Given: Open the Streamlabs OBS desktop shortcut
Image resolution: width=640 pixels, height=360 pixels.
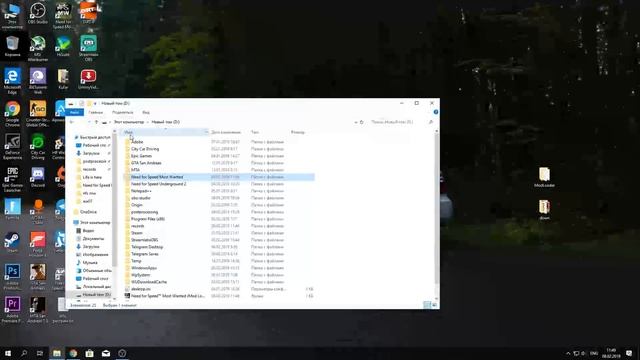Looking at the screenshot, I should click(88, 48).
